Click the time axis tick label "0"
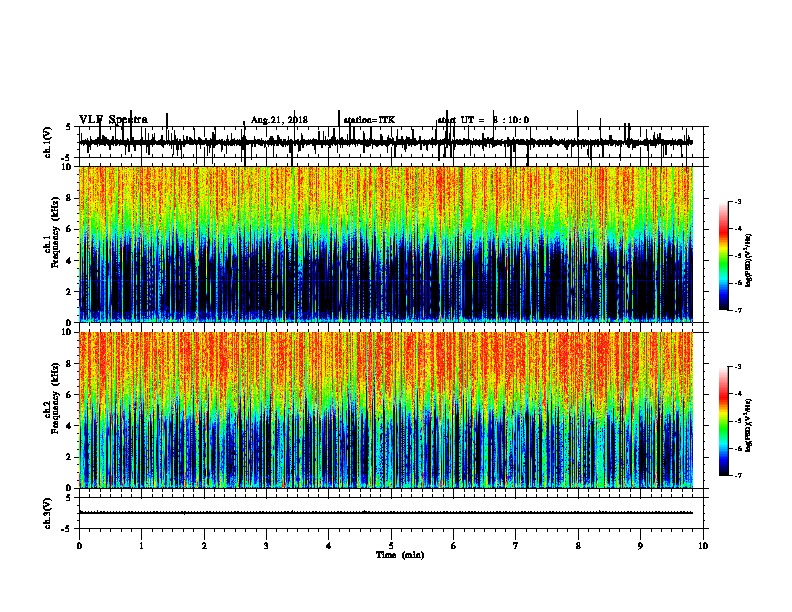This screenshot has height=612, width=792. coord(79,546)
